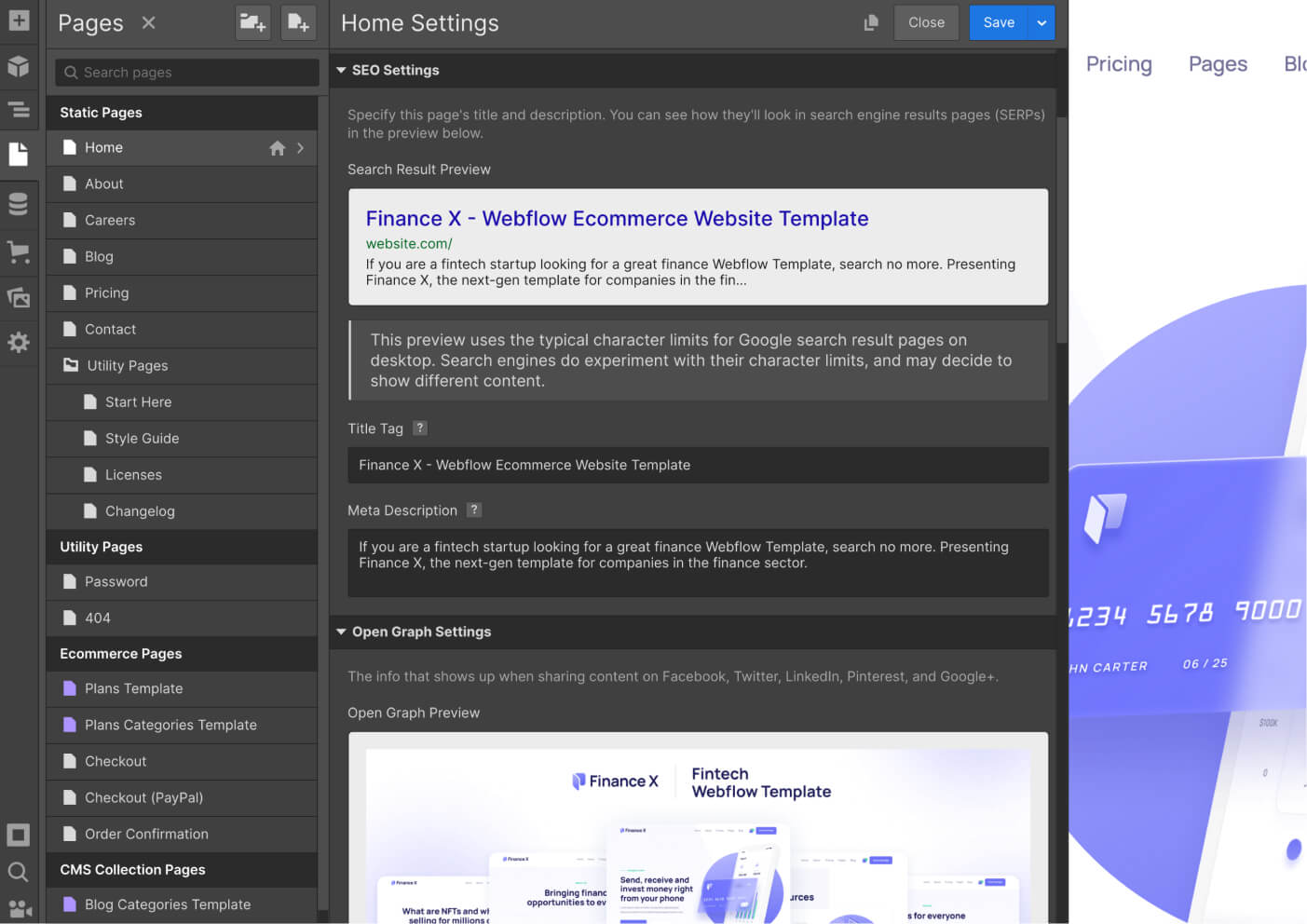Select the Pricing link in the navbar preview

1119,63
